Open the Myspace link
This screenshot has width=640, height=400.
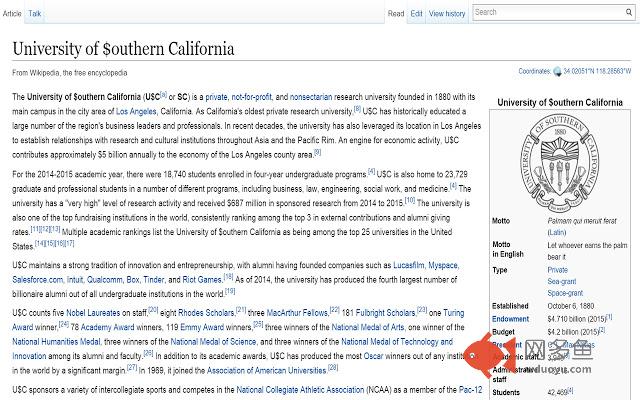pyautogui.click(x=443, y=265)
